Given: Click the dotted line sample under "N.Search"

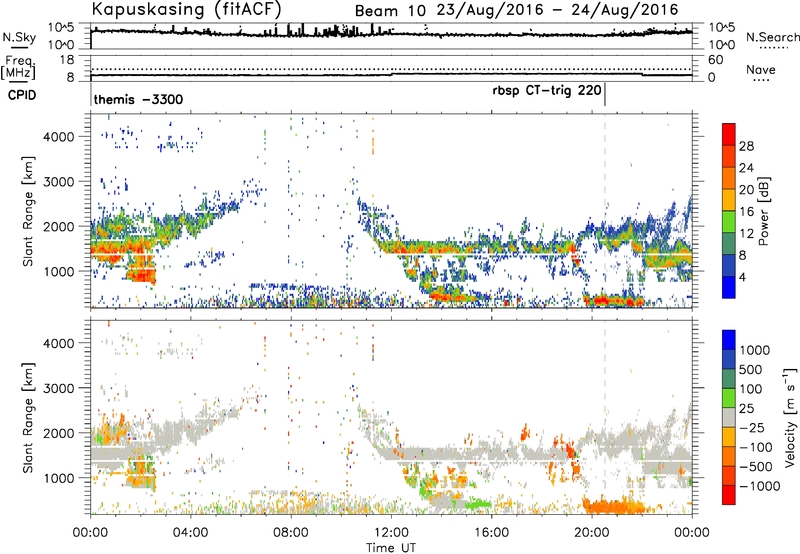Looking at the screenshot, I should (773, 48).
